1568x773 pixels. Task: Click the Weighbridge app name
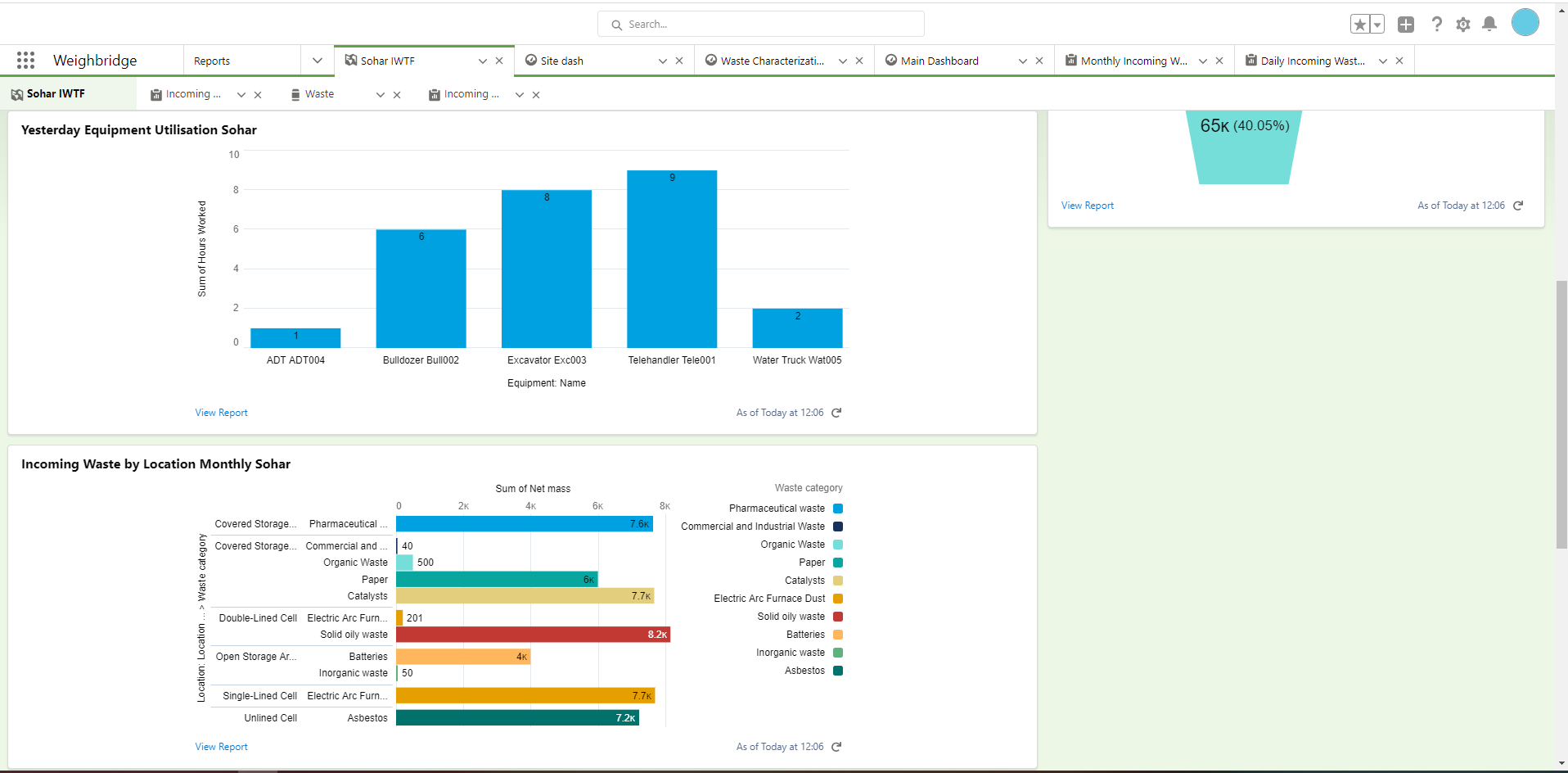tap(95, 60)
